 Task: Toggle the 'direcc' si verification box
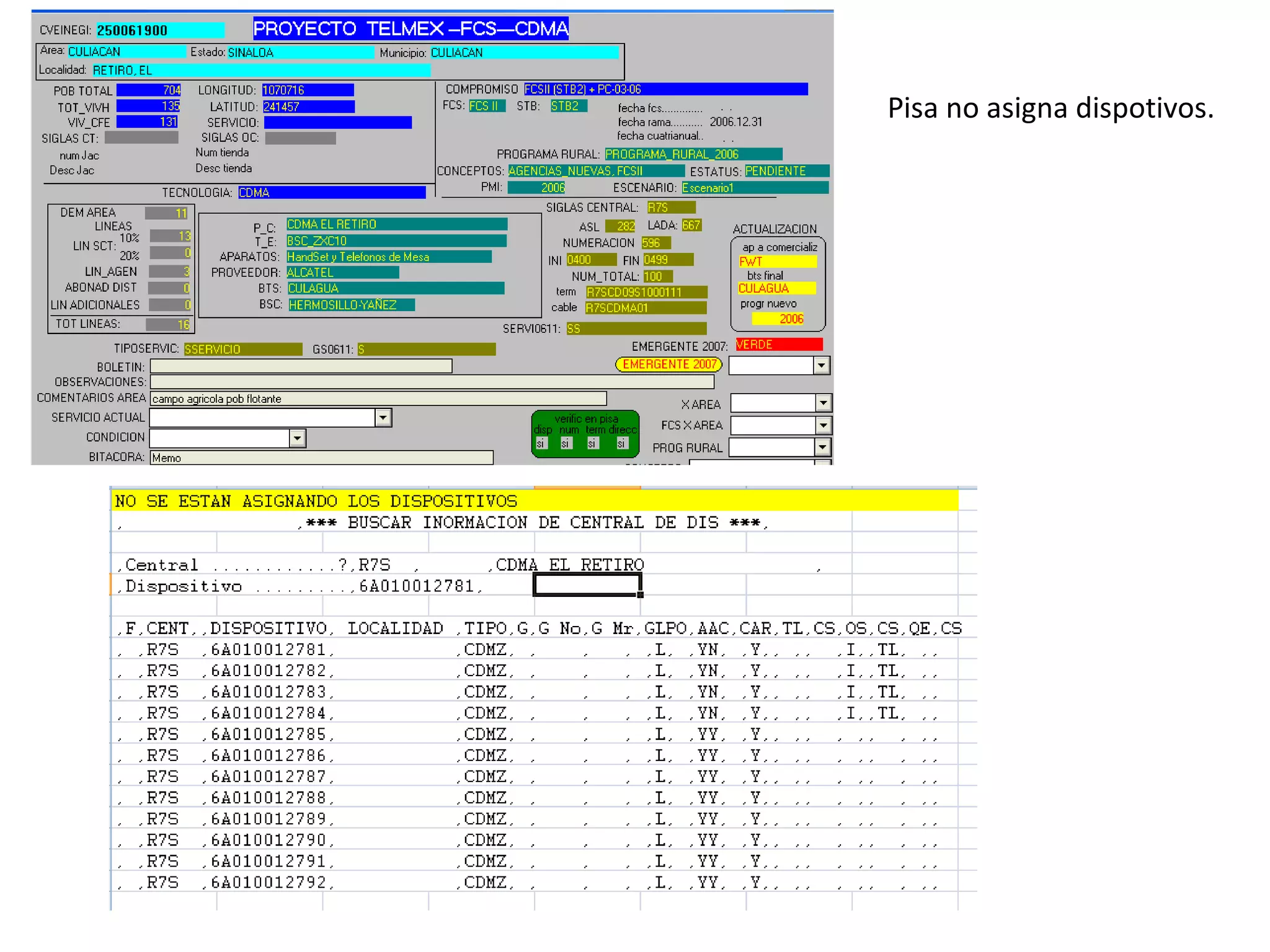point(621,444)
